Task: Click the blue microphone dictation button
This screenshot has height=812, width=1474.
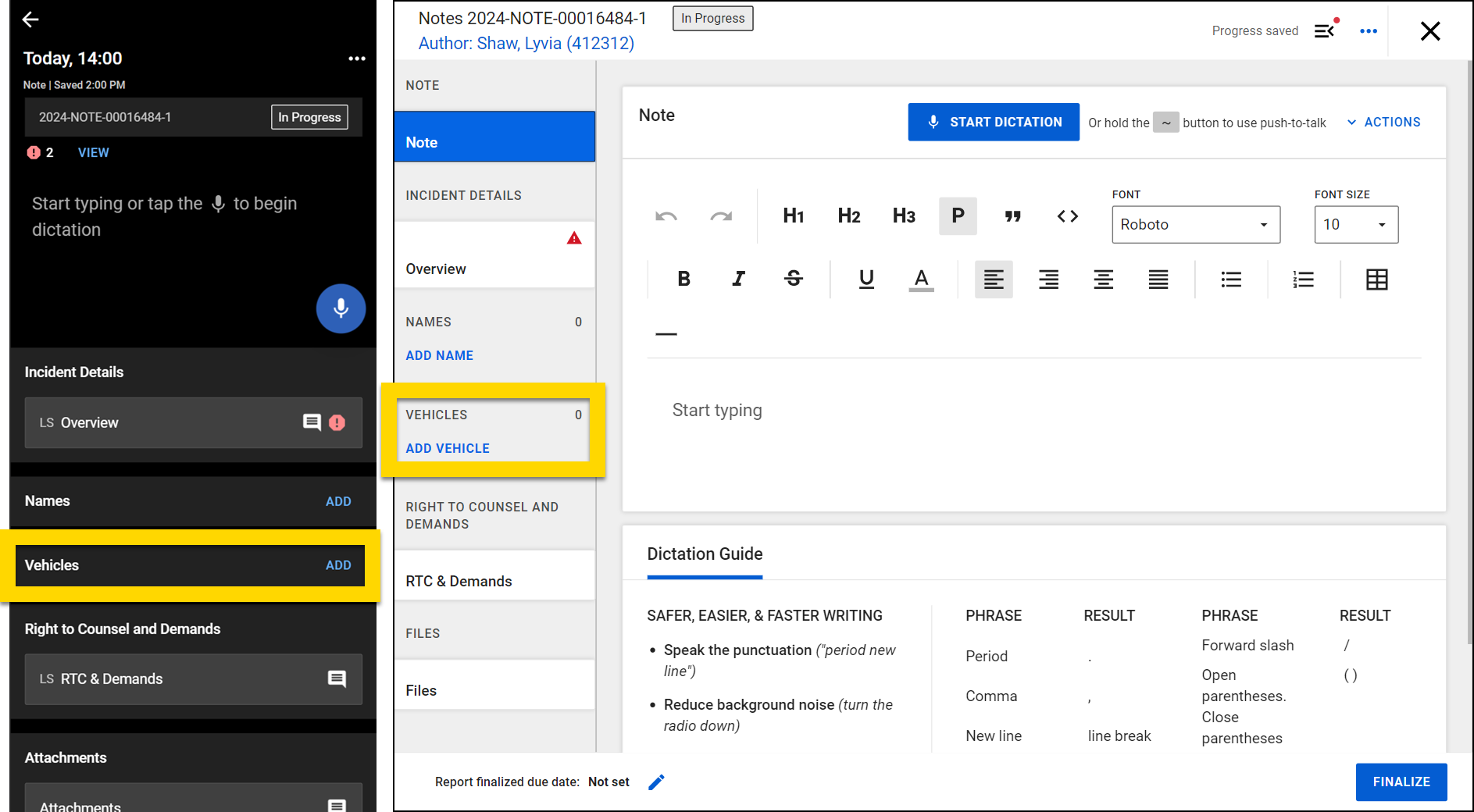Action: pos(341,308)
